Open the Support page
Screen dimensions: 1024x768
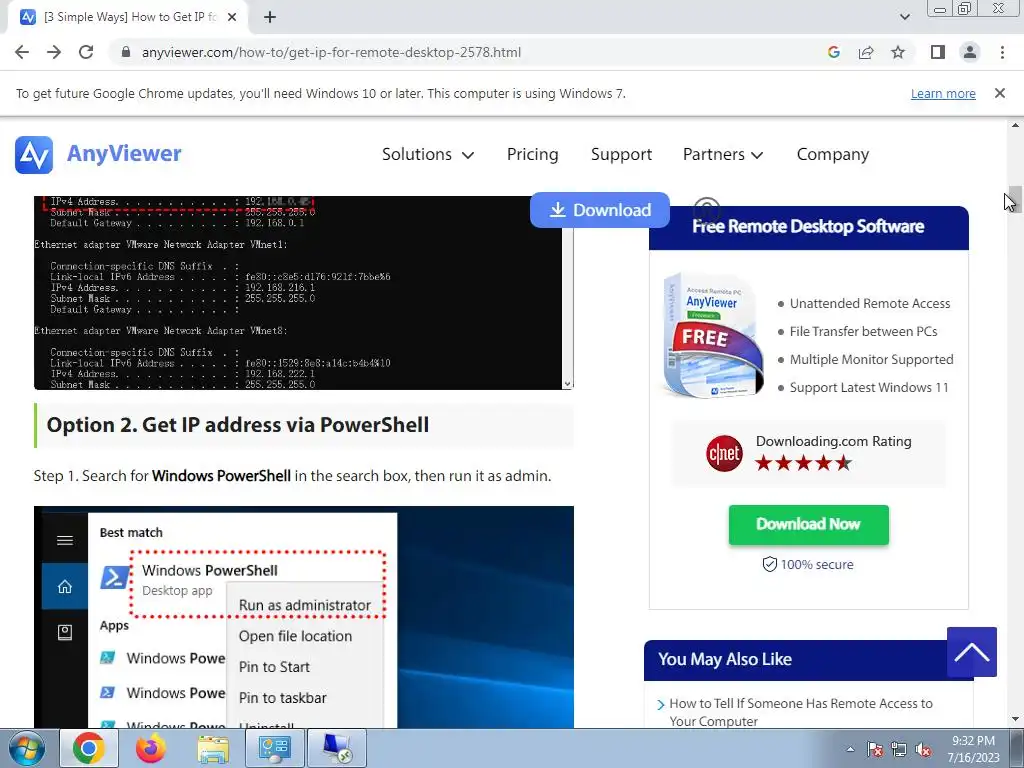click(x=621, y=155)
